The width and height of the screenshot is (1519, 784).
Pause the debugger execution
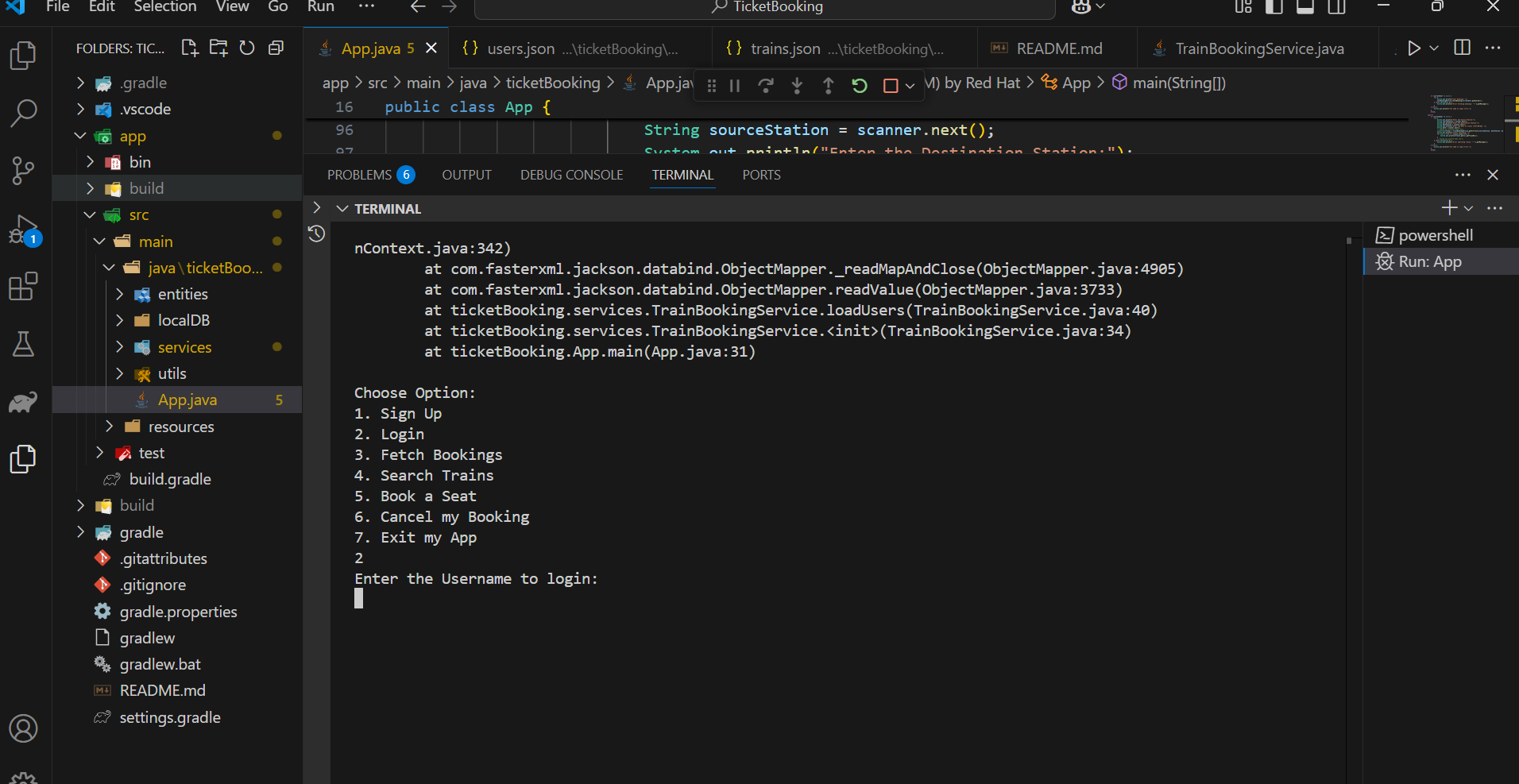pos(735,86)
